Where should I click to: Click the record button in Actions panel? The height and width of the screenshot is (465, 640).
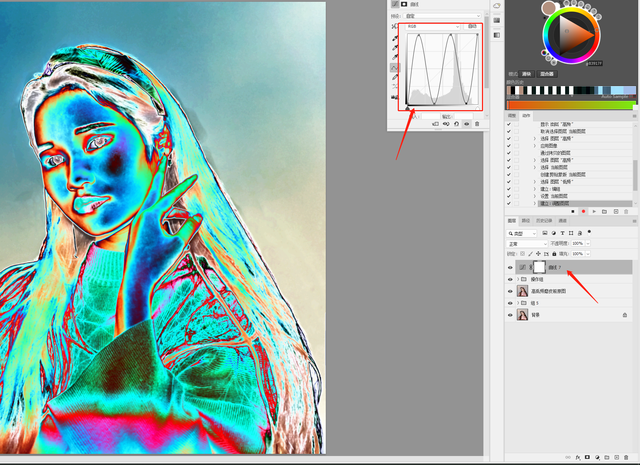coord(584,212)
